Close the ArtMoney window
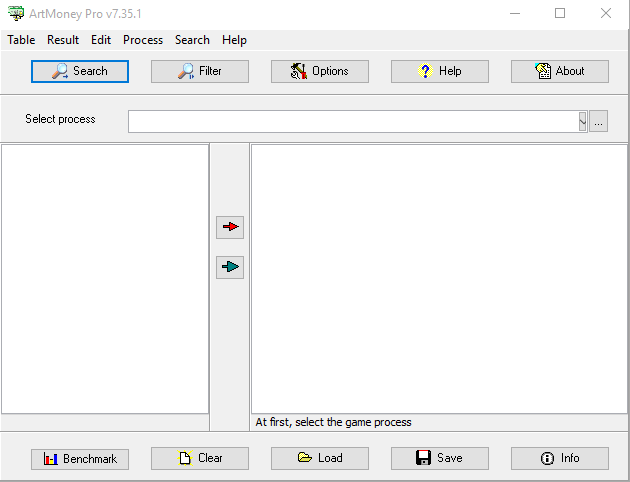The height and width of the screenshot is (482, 630). point(606,14)
